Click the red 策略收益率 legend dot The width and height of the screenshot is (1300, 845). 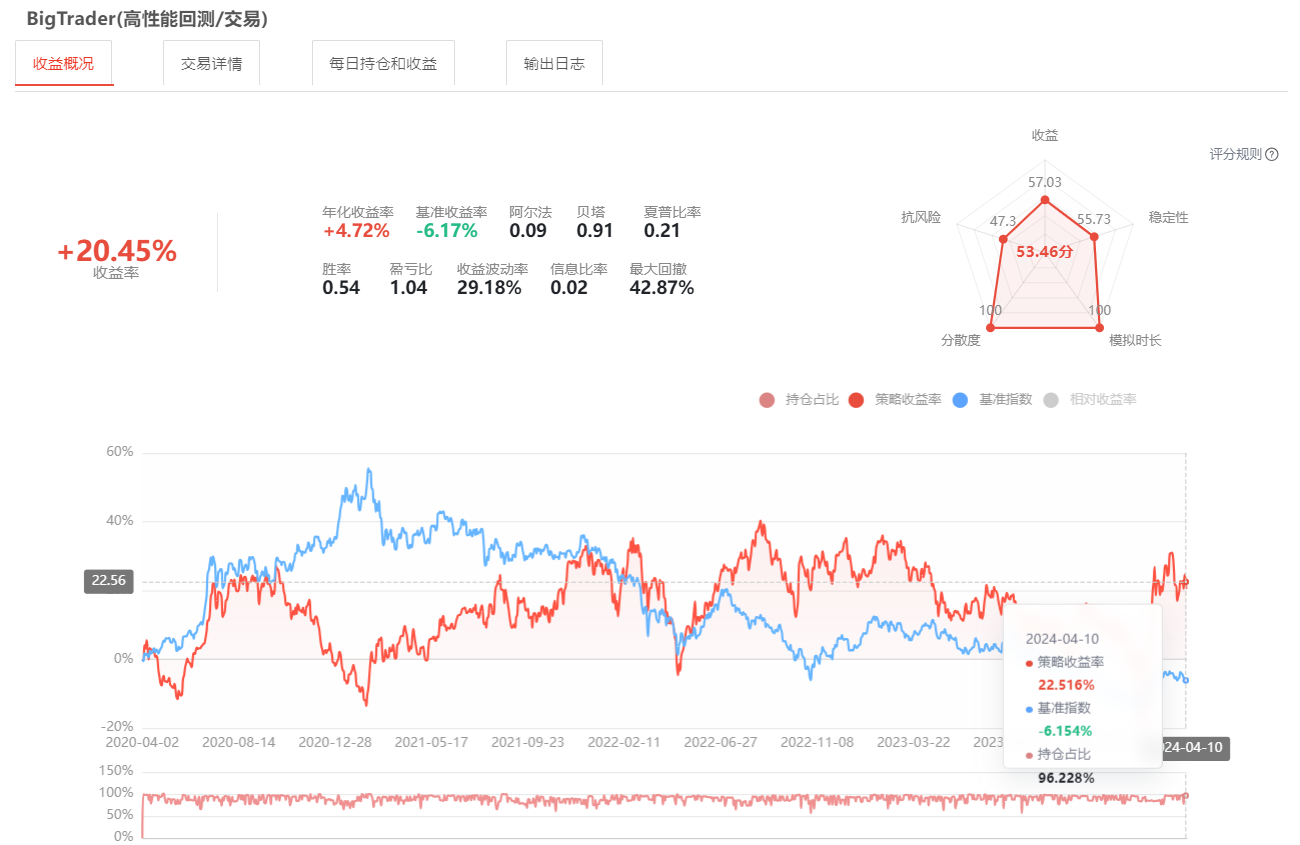pos(856,400)
